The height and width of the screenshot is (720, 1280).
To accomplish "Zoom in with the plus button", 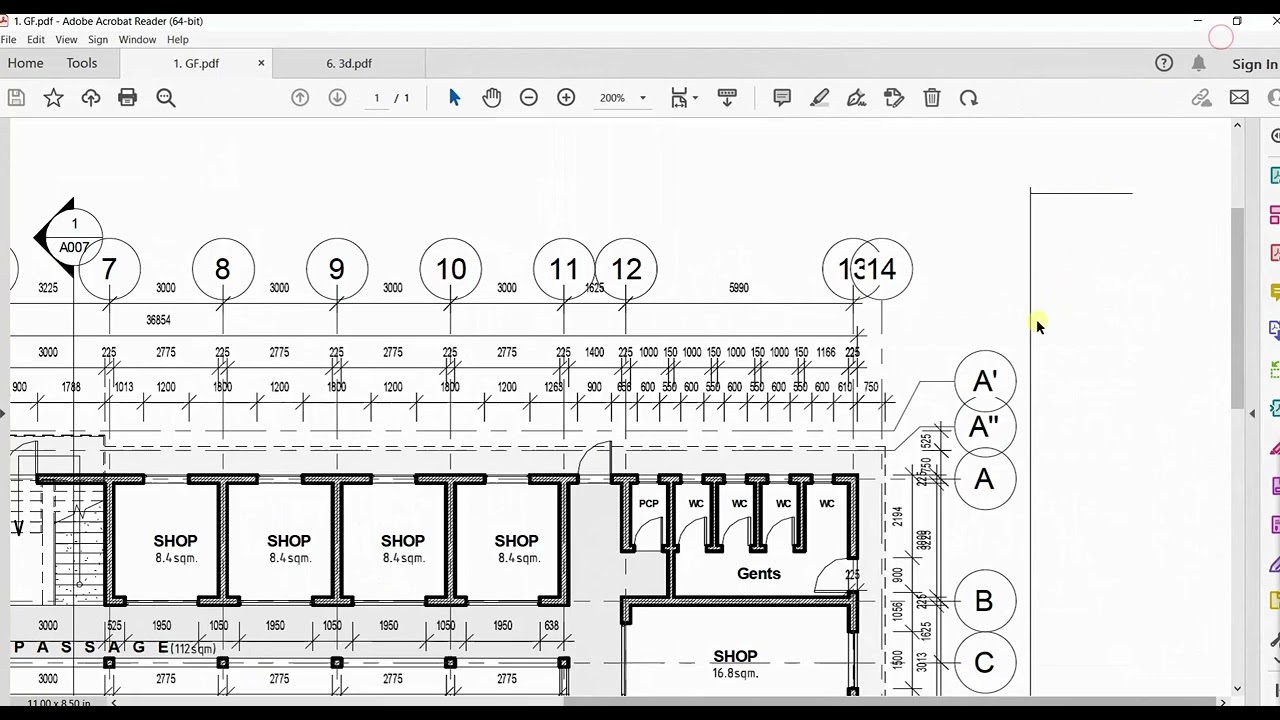I will tap(566, 98).
